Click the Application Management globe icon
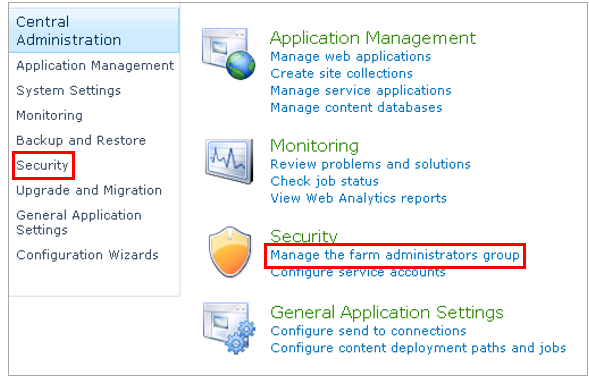The width and height of the screenshot is (589, 376). pyautogui.click(x=228, y=53)
